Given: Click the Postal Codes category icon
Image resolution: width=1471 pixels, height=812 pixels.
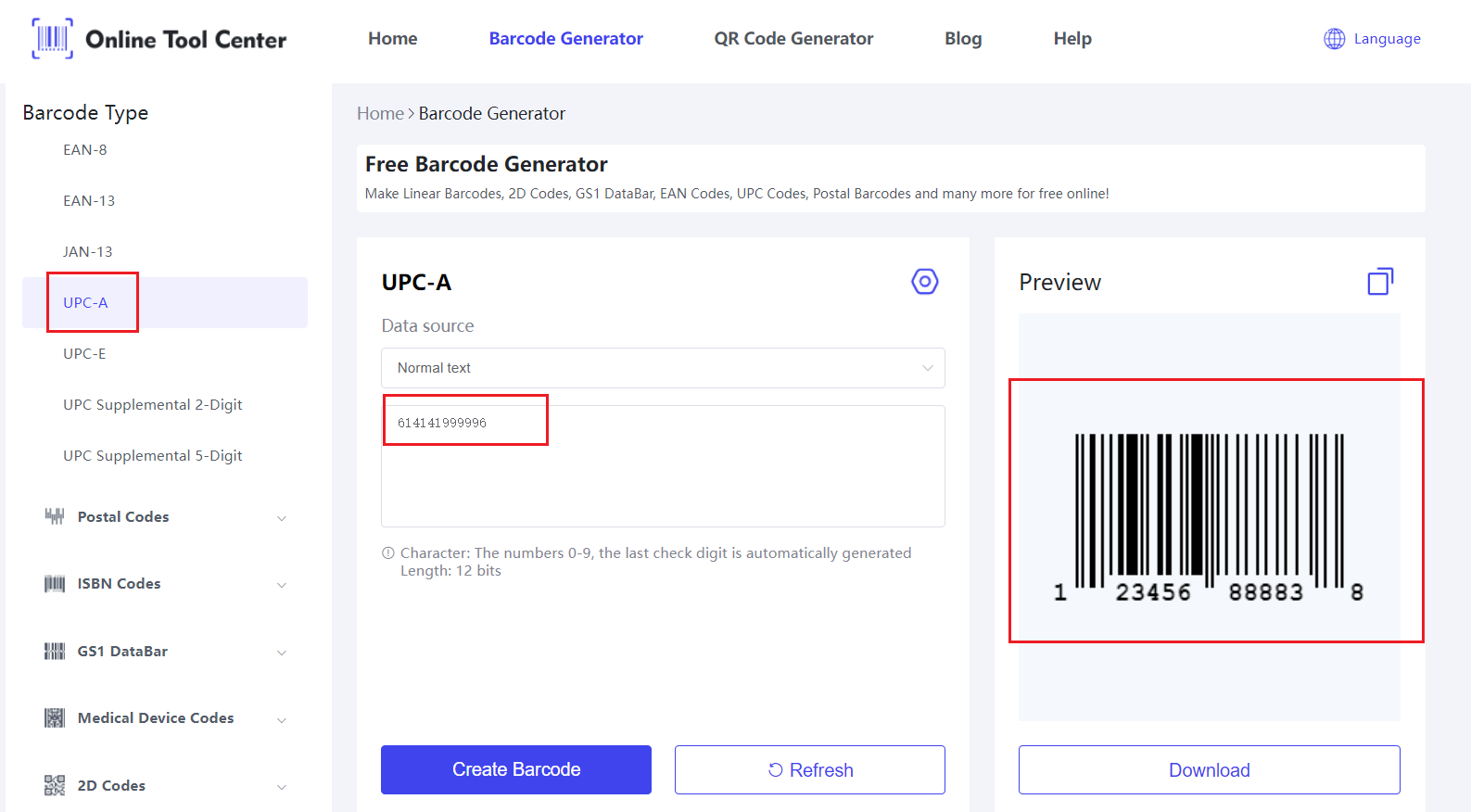Looking at the screenshot, I should point(55,516).
